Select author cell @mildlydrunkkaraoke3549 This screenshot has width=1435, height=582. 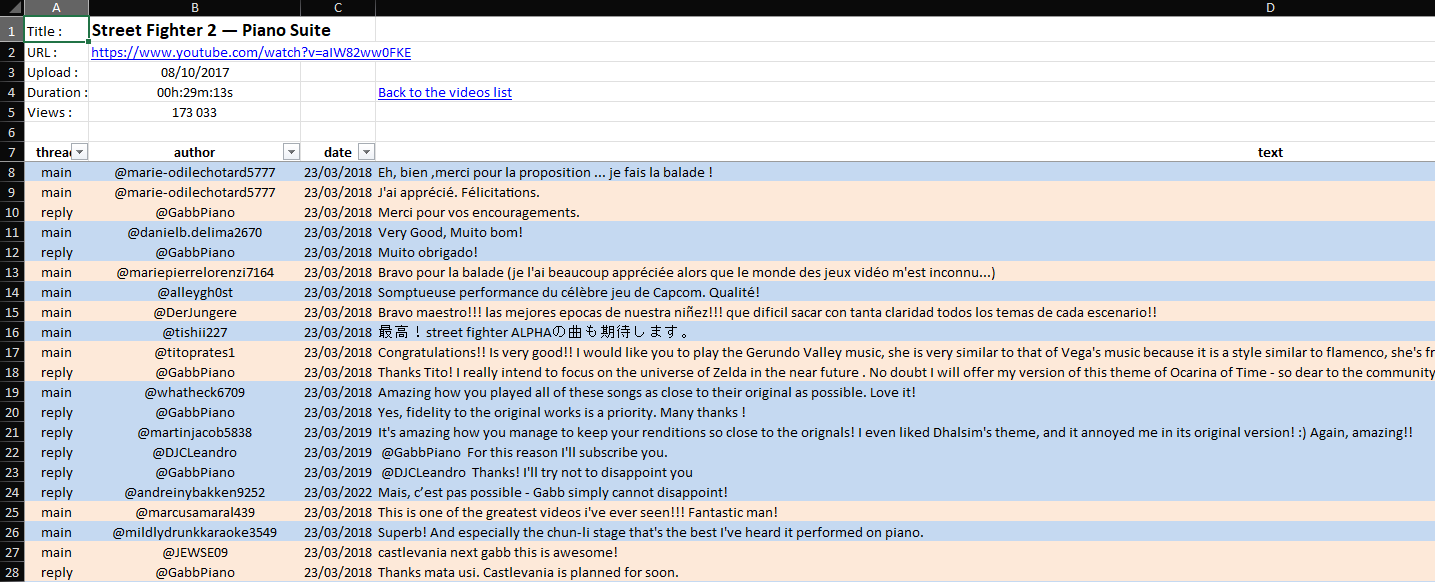[195, 532]
